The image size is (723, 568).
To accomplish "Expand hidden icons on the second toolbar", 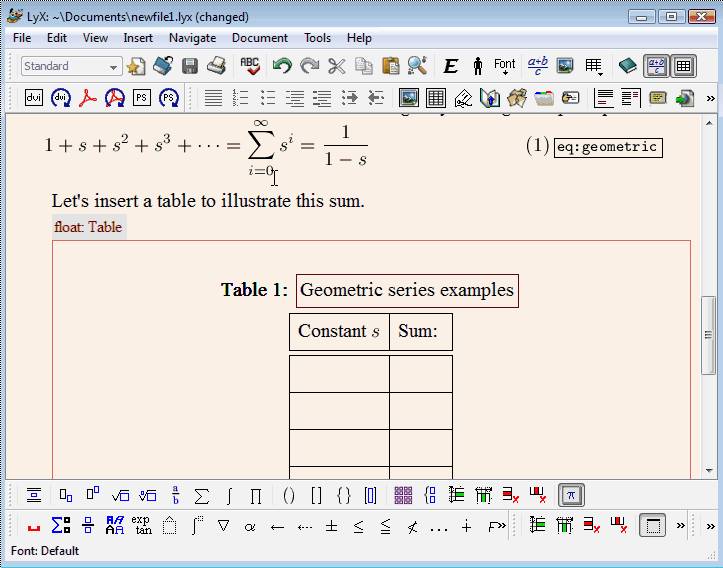I will 710,98.
